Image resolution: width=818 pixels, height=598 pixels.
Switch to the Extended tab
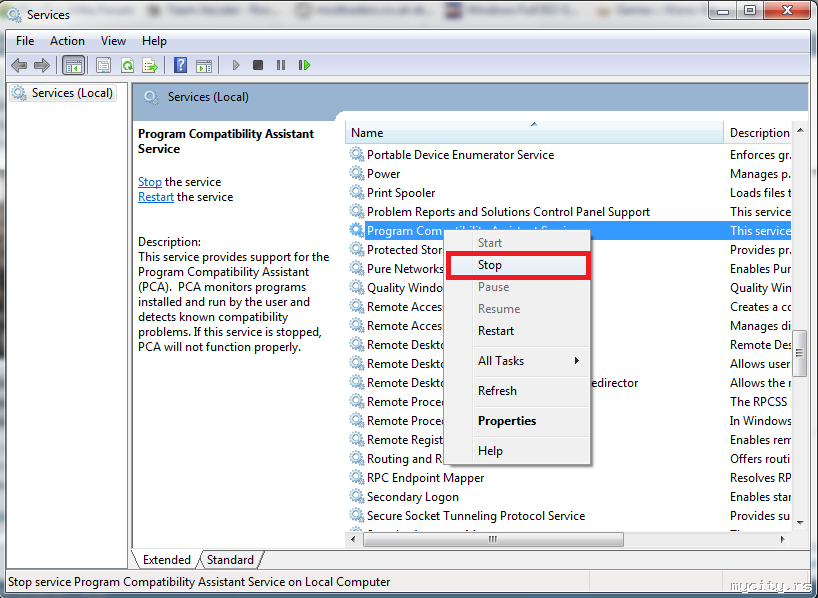click(166, 560)
